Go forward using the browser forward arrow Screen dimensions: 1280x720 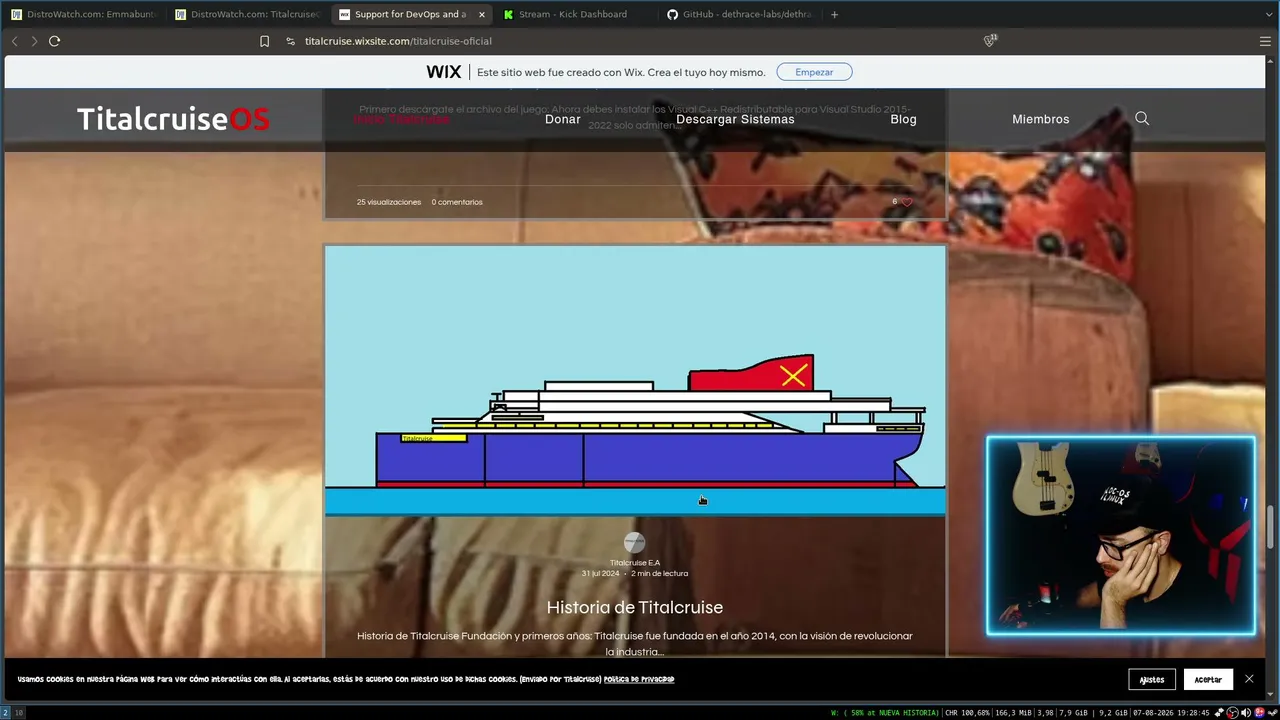(x=34, y=41)
